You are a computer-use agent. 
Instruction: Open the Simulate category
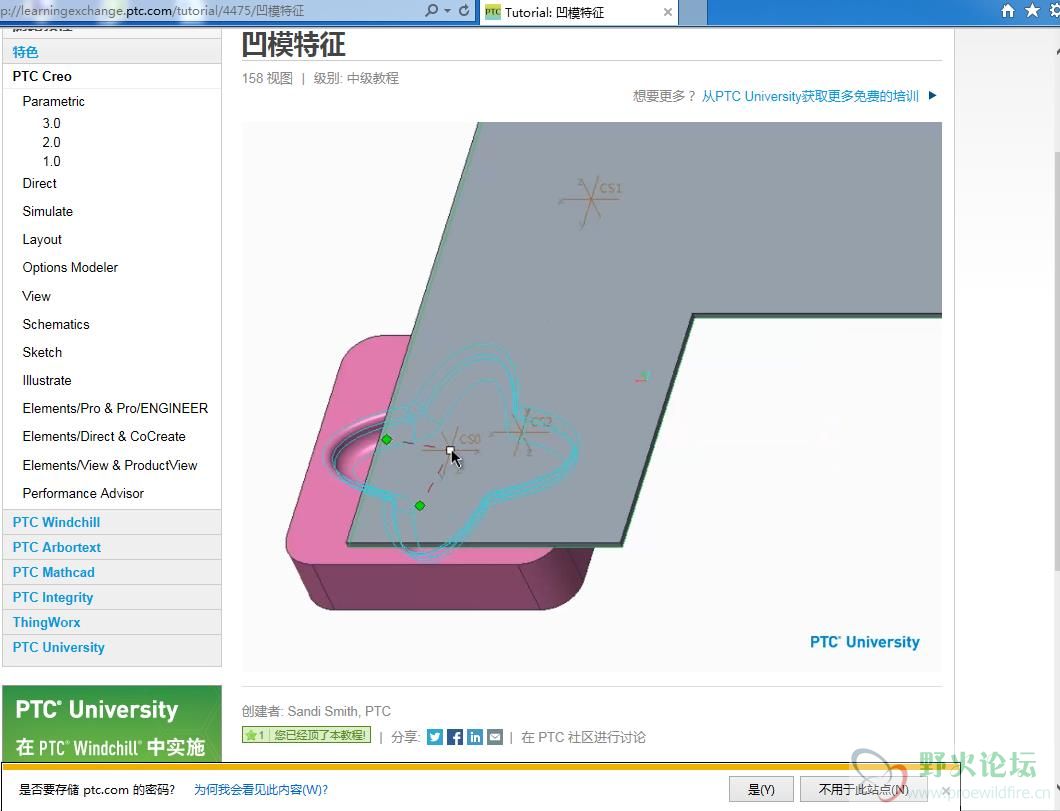click(x=47, y=211)
